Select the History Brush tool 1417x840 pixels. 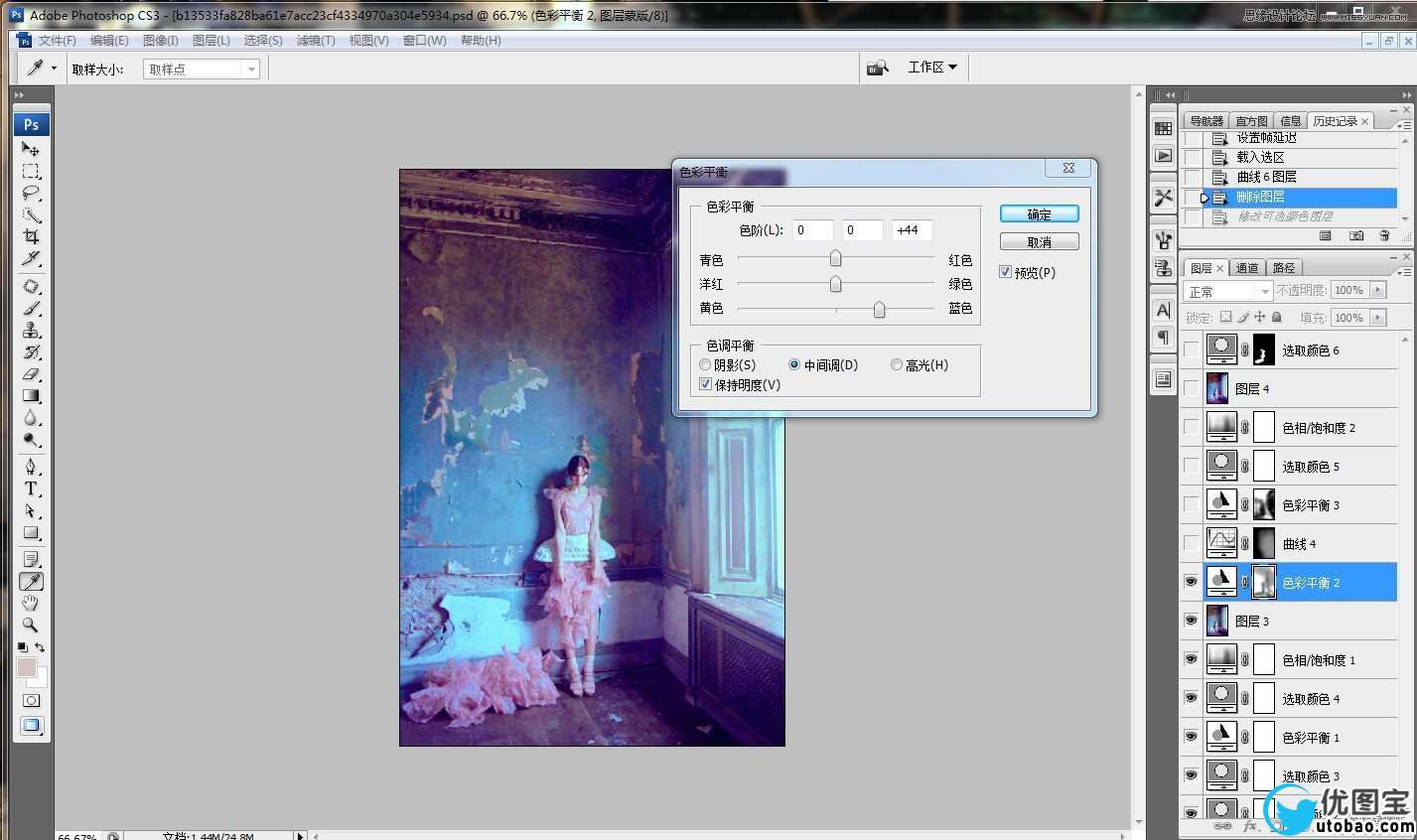pyautogui.click(x=31, y=351)
